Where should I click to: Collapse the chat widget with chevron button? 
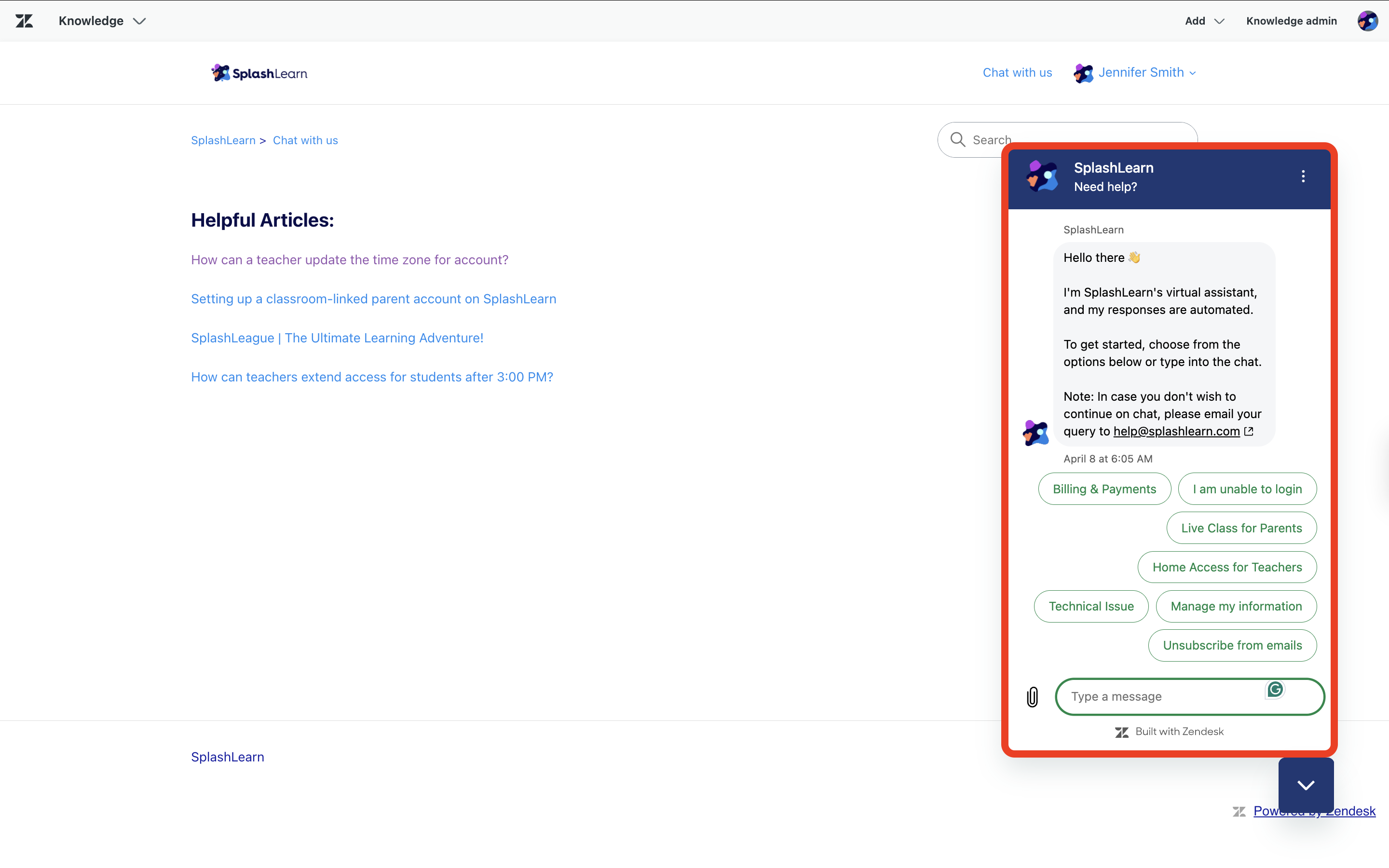coord(1306,785)
